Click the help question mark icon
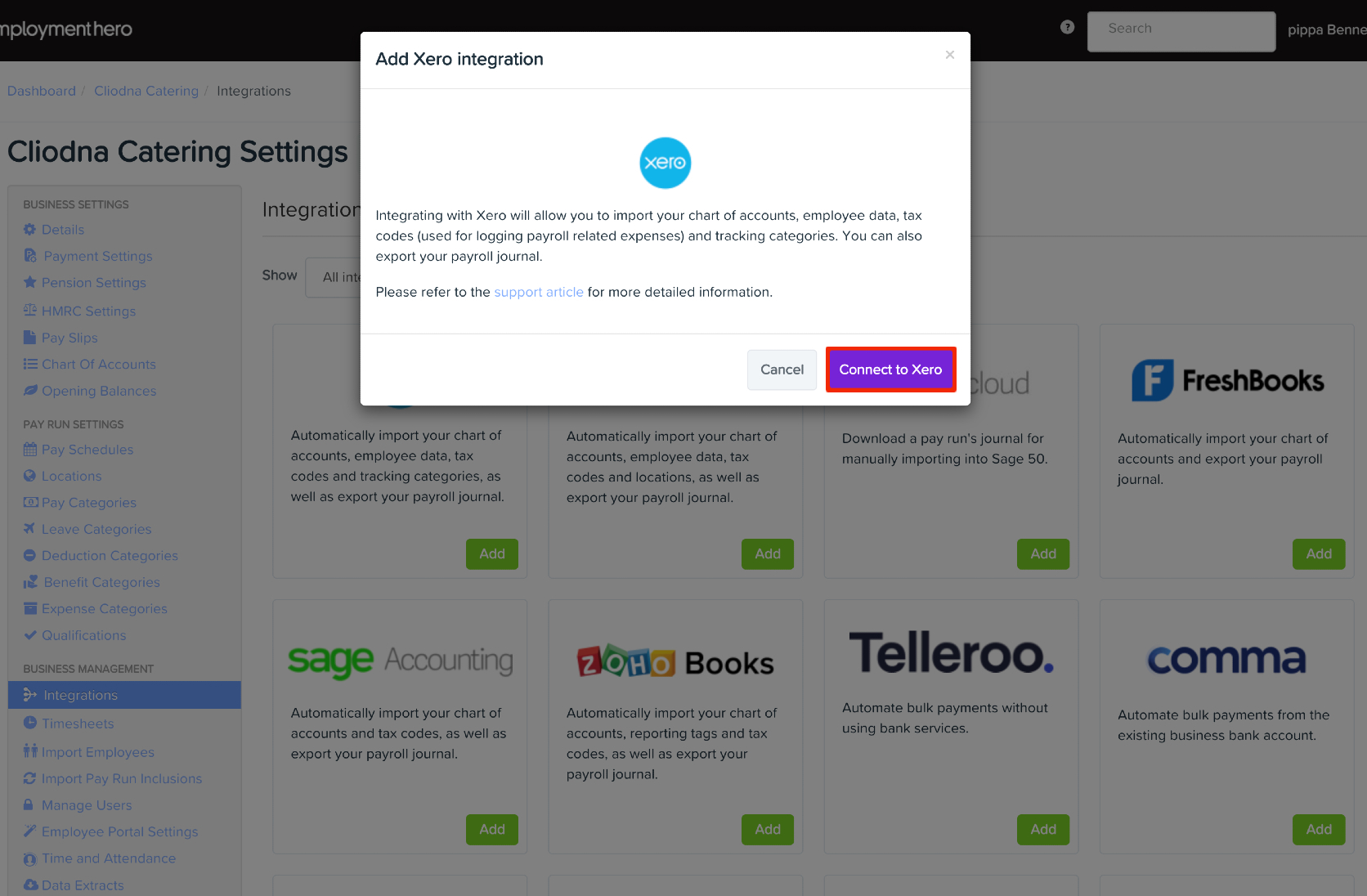 click(1067, 27)
